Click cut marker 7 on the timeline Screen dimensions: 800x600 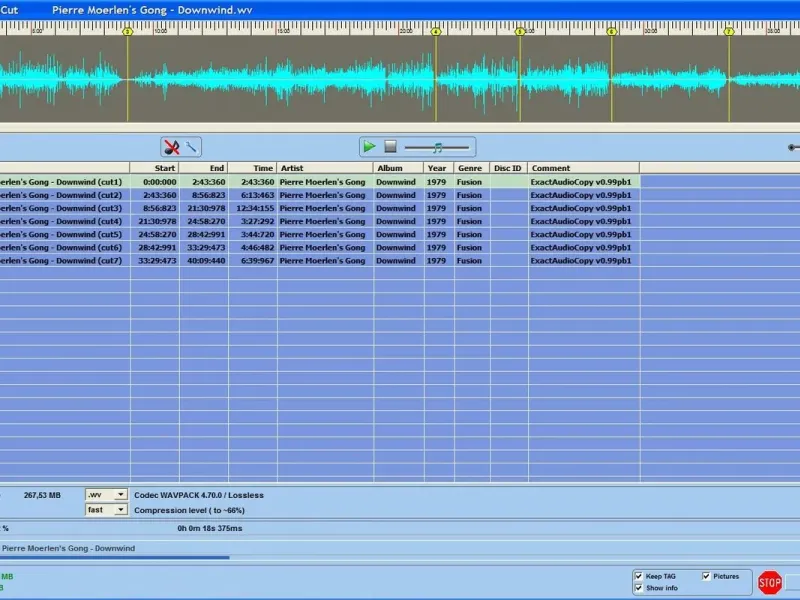[729, 32]
